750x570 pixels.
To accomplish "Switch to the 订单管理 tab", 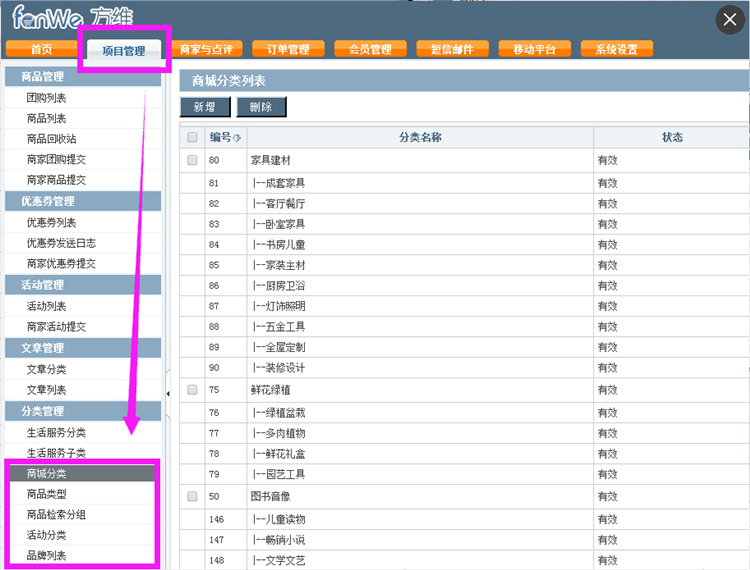I will pyautogui.click(x=281, y=49).
